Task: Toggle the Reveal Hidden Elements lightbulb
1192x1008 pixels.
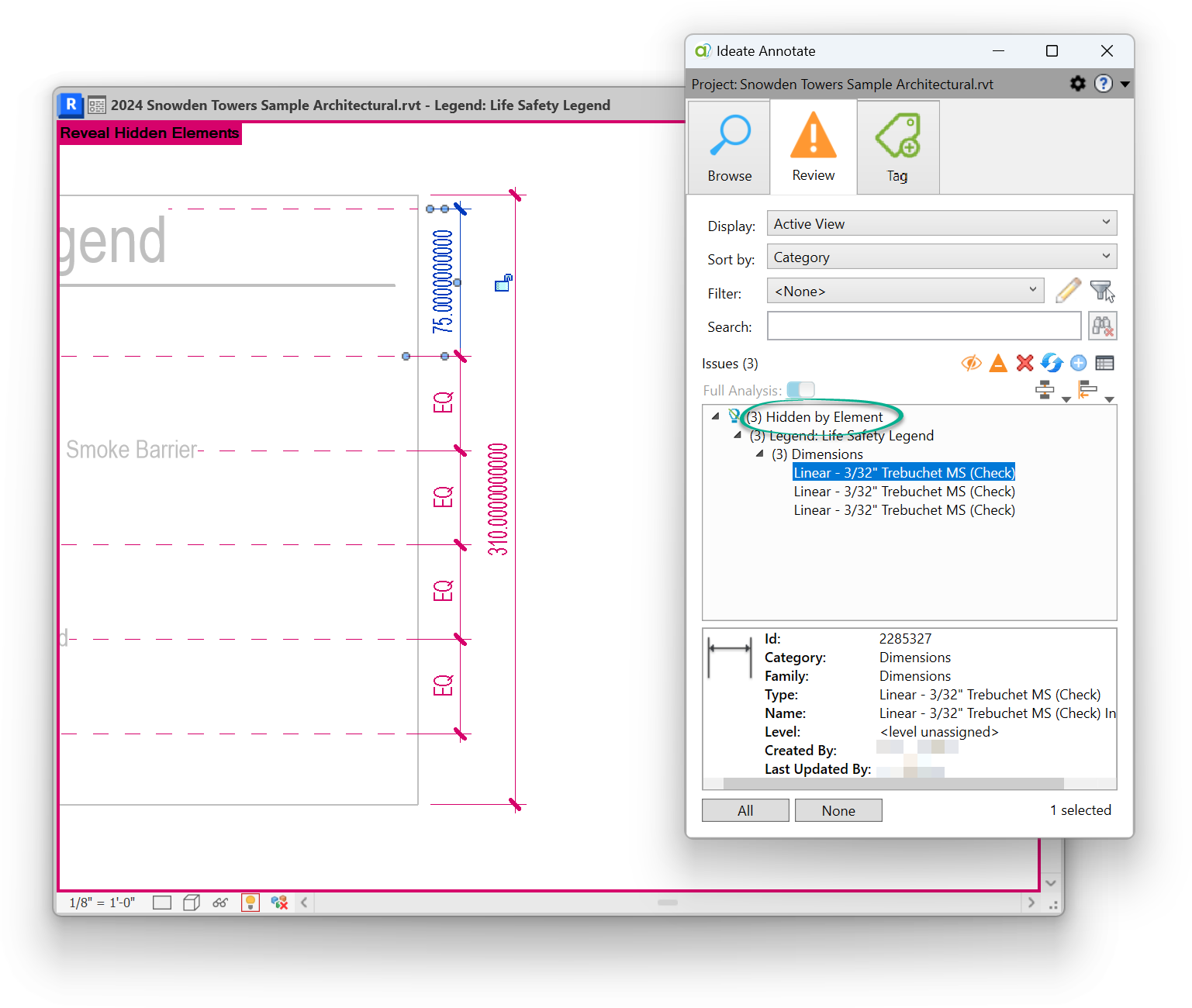Action: point(250,903)
